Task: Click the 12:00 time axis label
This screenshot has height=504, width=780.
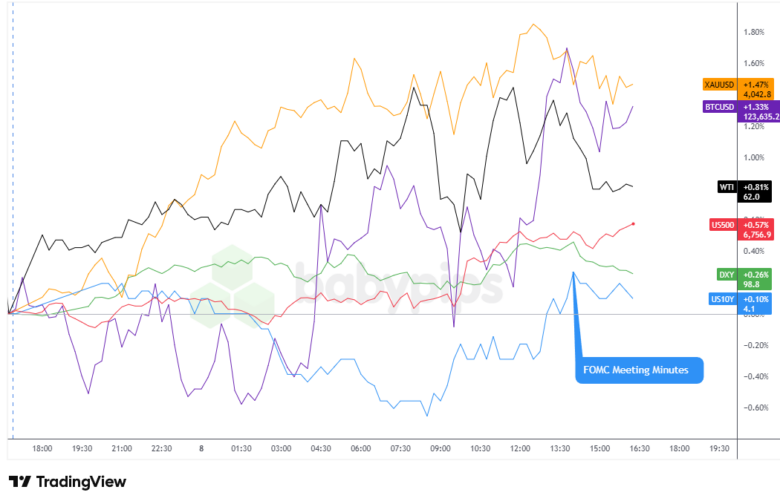Action: coord(519,450)
